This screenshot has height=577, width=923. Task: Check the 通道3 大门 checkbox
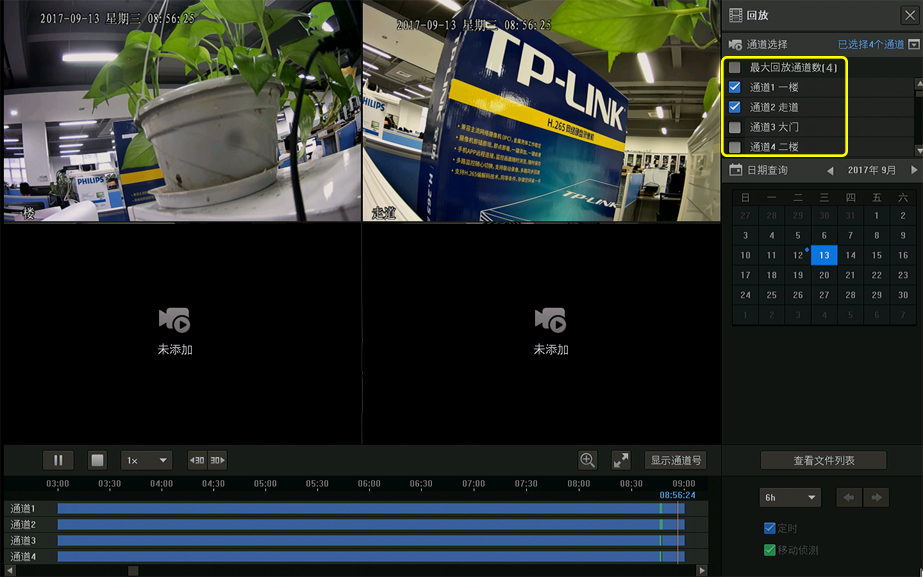click(x=735, y=127)
